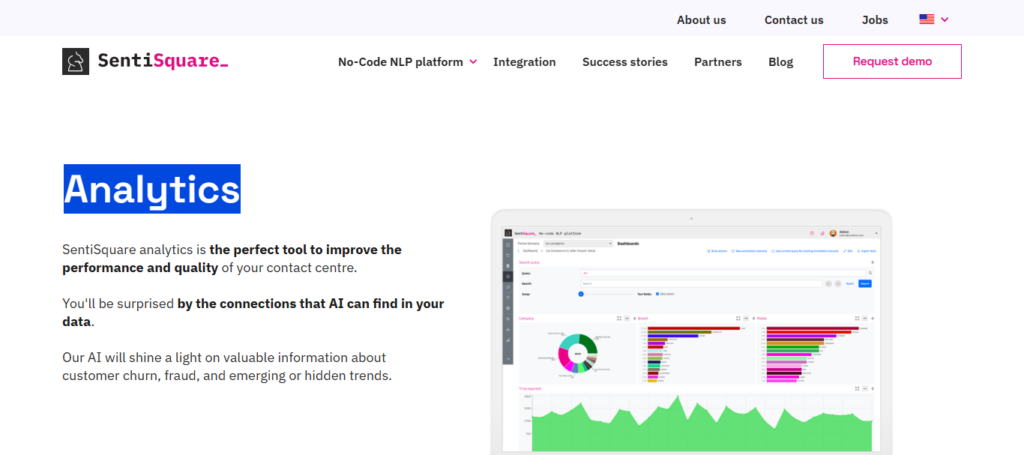Click the dashboard screenshot on the laptop
Screen dimensions: 1024x455
tap(691, 339)
